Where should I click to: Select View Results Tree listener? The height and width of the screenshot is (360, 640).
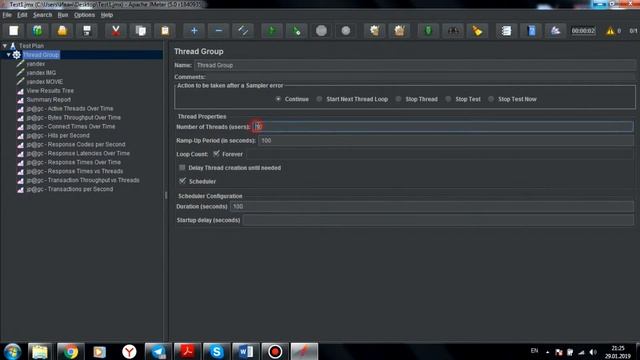point(50,91)
